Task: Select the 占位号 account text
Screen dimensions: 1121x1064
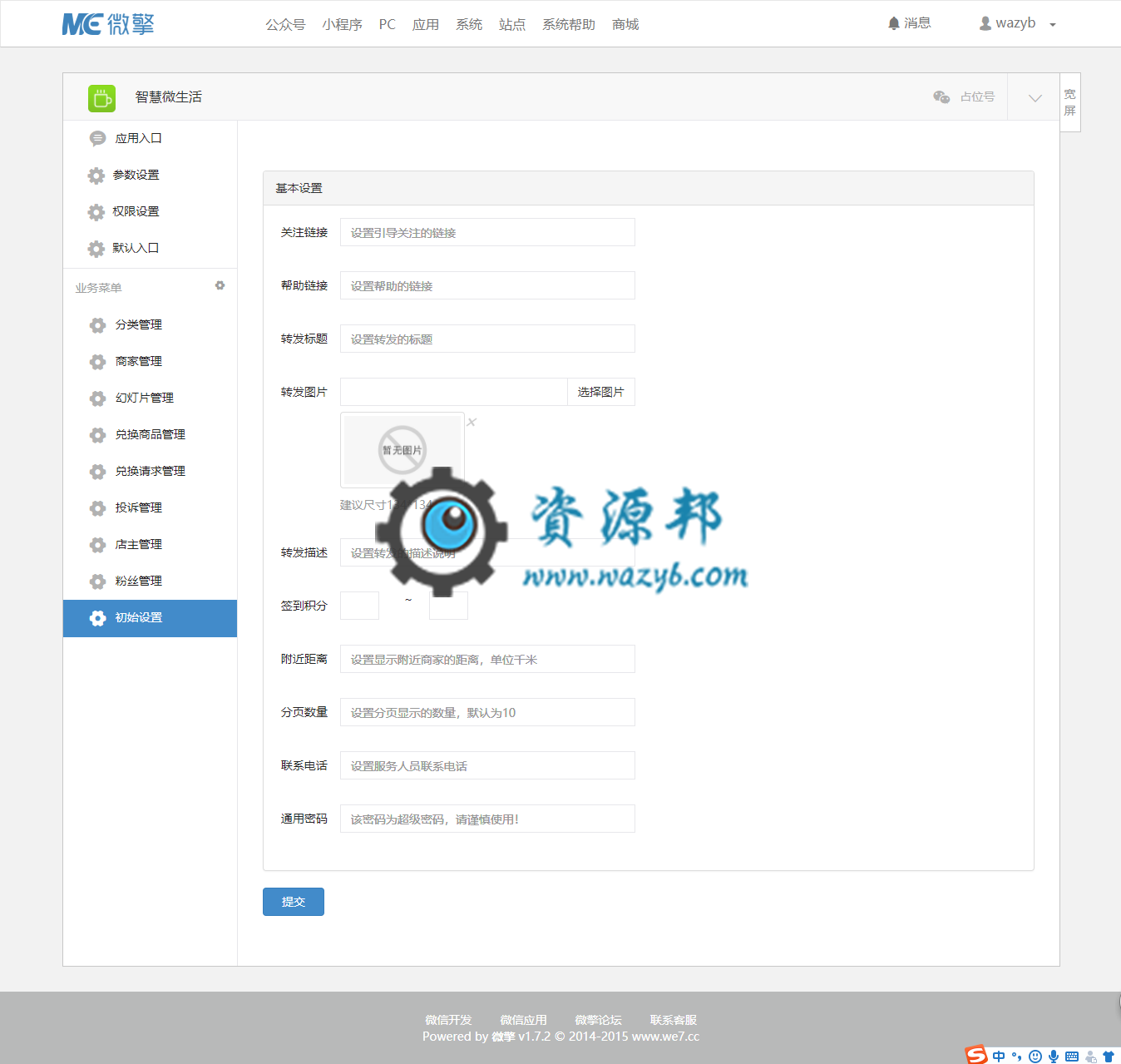Action: click(978, 97)
